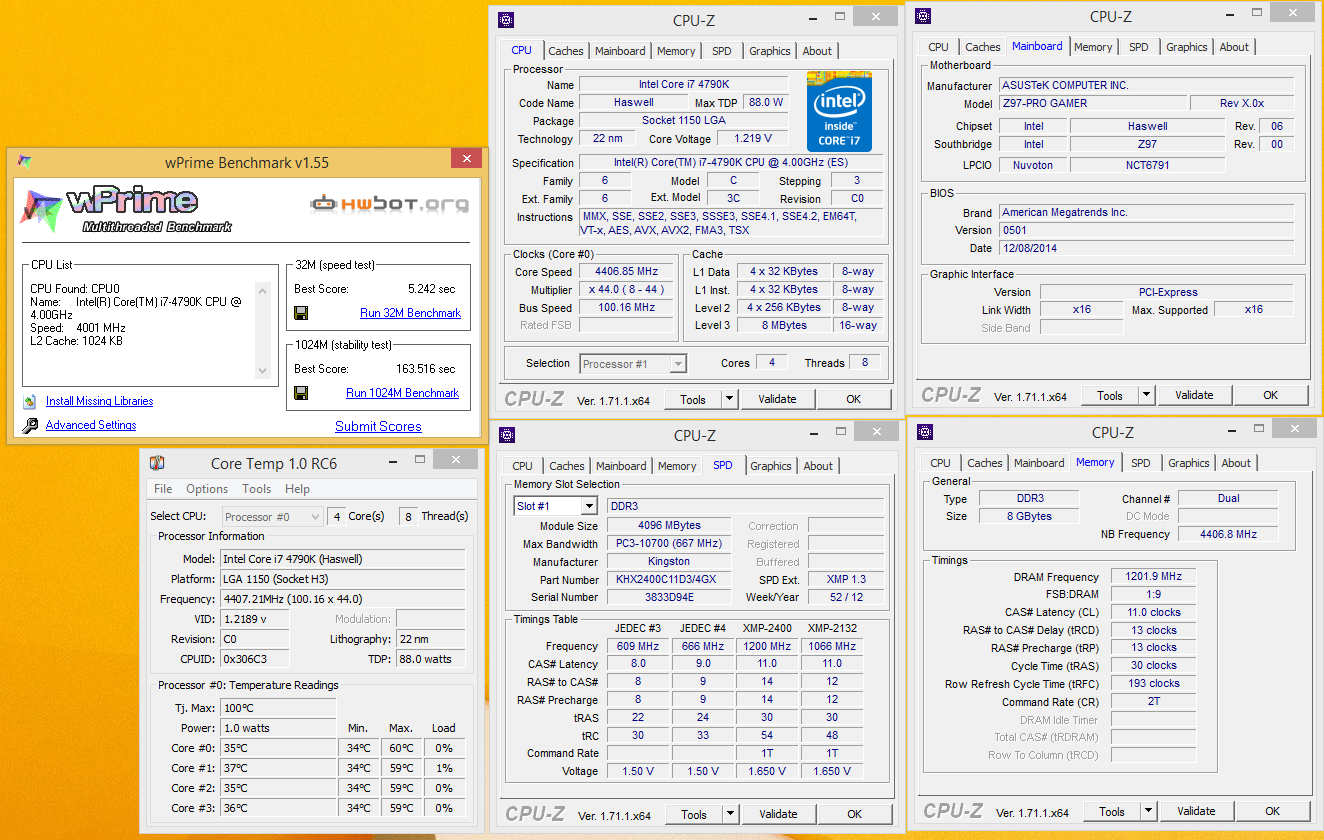
Task: Open Advanced Settings link in wPrime
Action: (x=91, y=425)
